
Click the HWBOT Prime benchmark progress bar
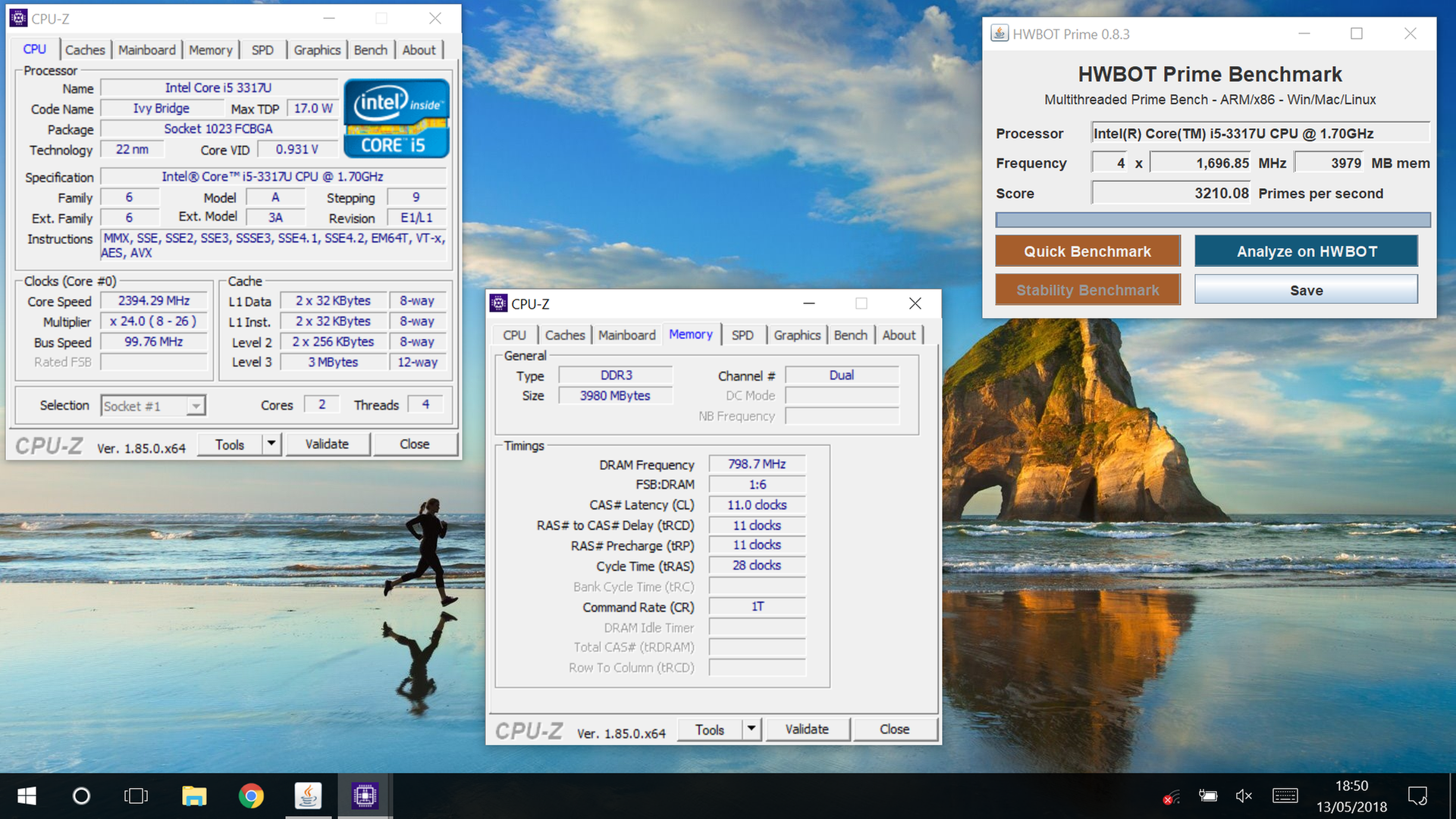(1213, 220)
